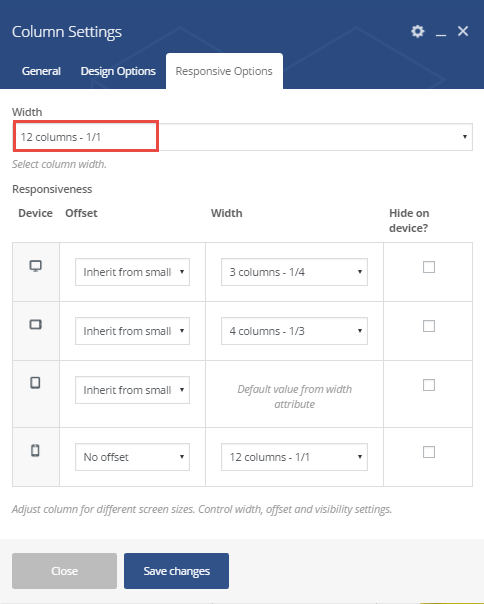Tick hide on portrait tablet checkbox

[429, 385]
